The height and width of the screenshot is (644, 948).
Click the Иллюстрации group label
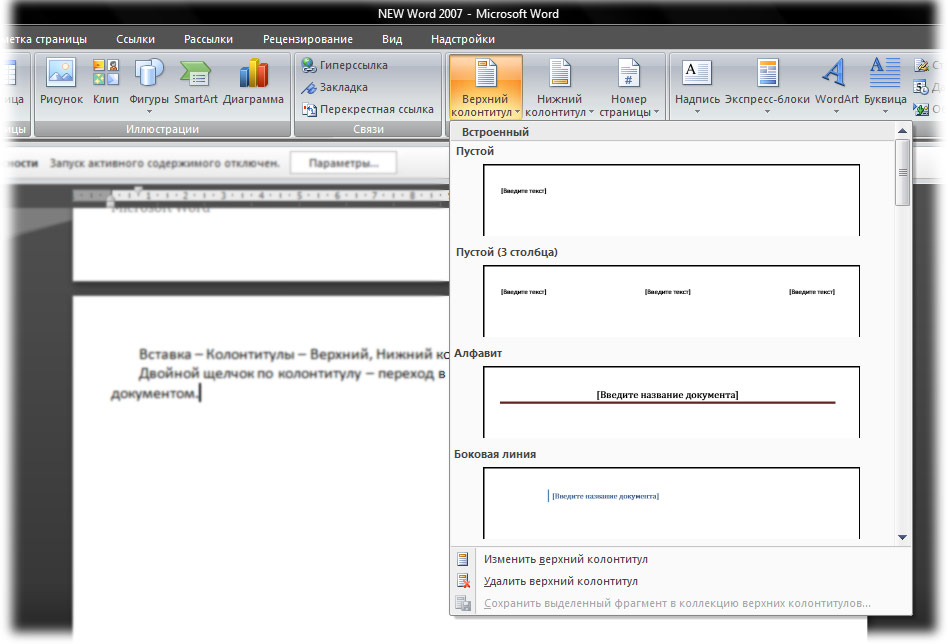pos(162,129)
